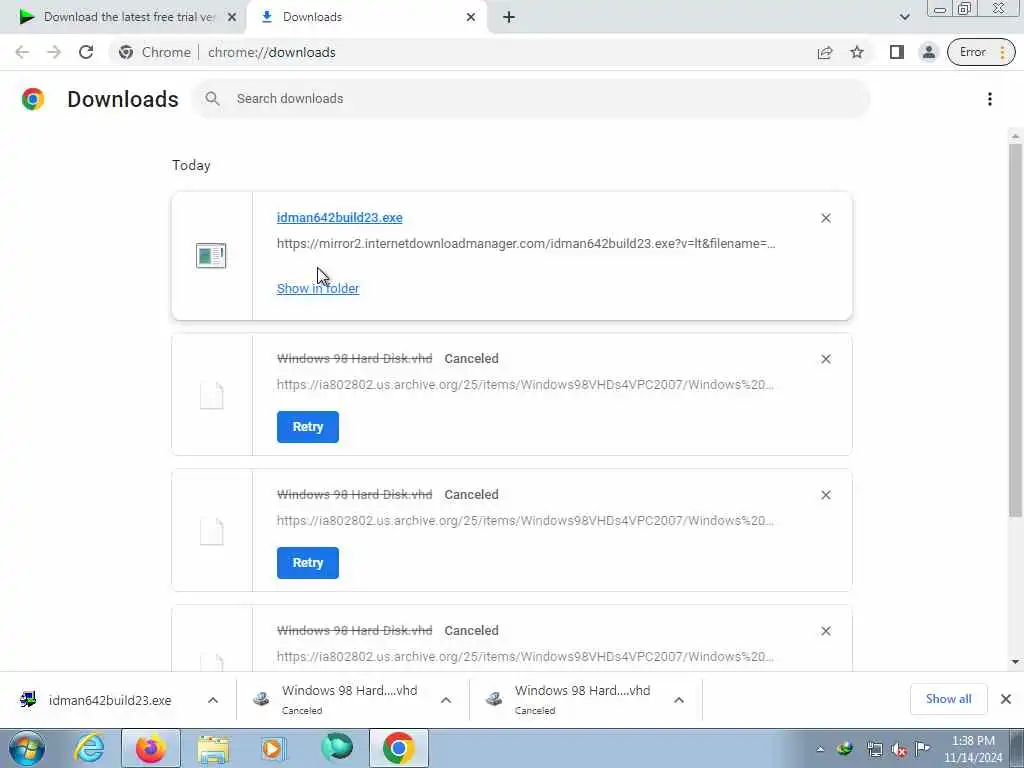The image size is (1024, 768).
Task: Click the green globe app in the taskbar
Action: click(x=337, y=748)
